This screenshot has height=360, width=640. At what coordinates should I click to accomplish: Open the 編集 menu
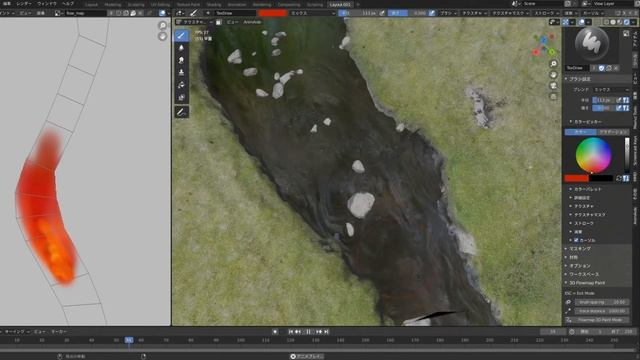[x=7, y=4]
